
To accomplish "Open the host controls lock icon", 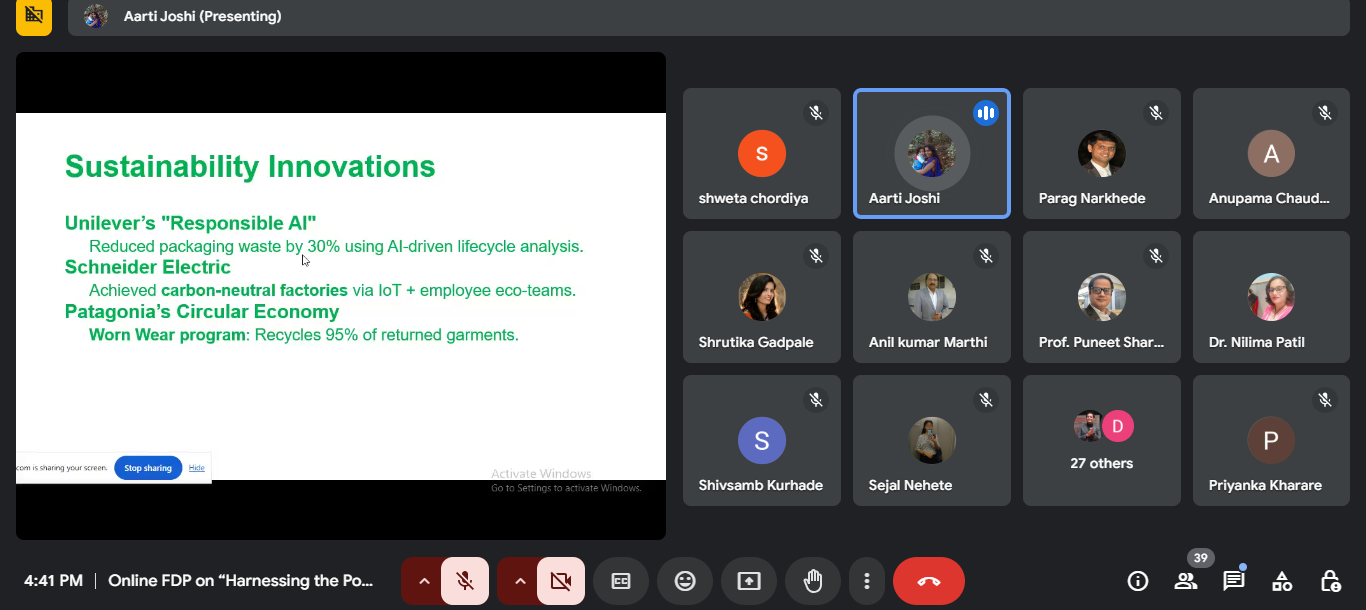I will point(1330,581).
